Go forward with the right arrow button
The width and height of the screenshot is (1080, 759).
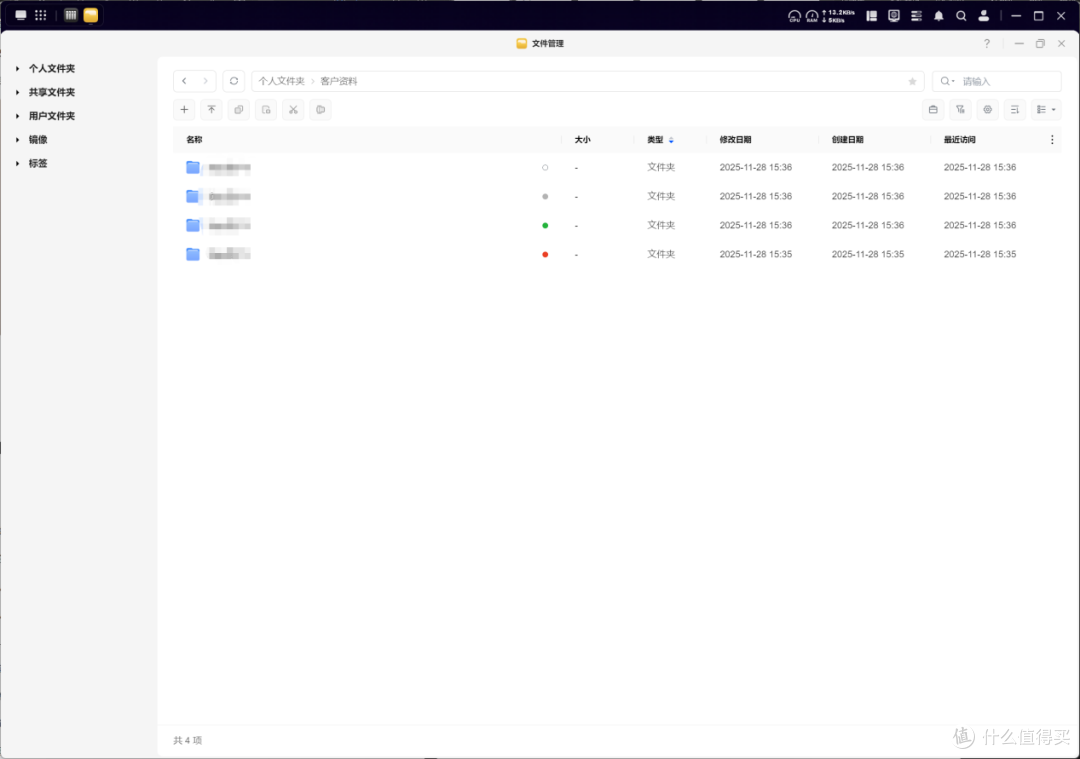click(205, 81)
